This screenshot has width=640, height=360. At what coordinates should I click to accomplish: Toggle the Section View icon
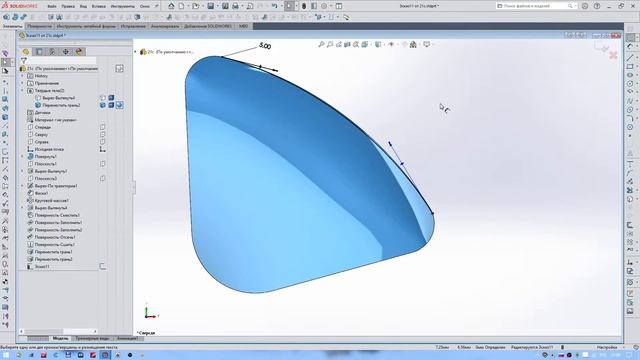tap(347, 44)
